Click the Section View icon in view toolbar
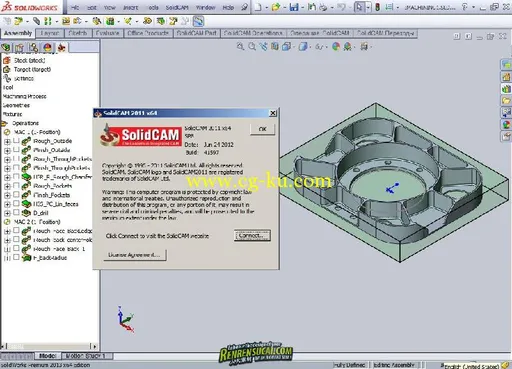 (275, 47)
